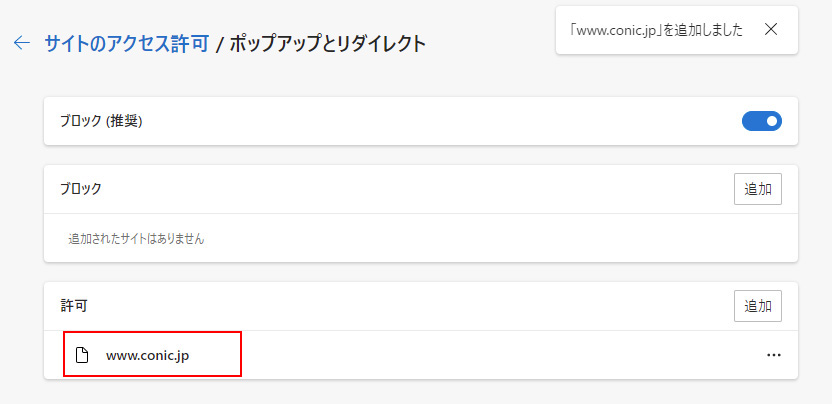
Task: Click 追加されたサイトはありません placeholder text
Action: (136, 239)
